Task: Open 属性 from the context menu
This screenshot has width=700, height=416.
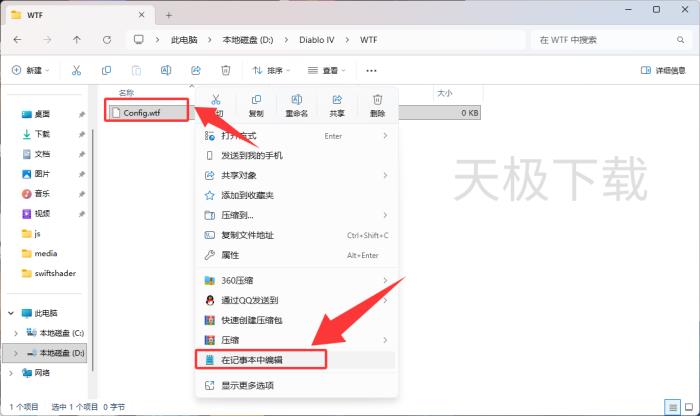Action: click(231, 255)
